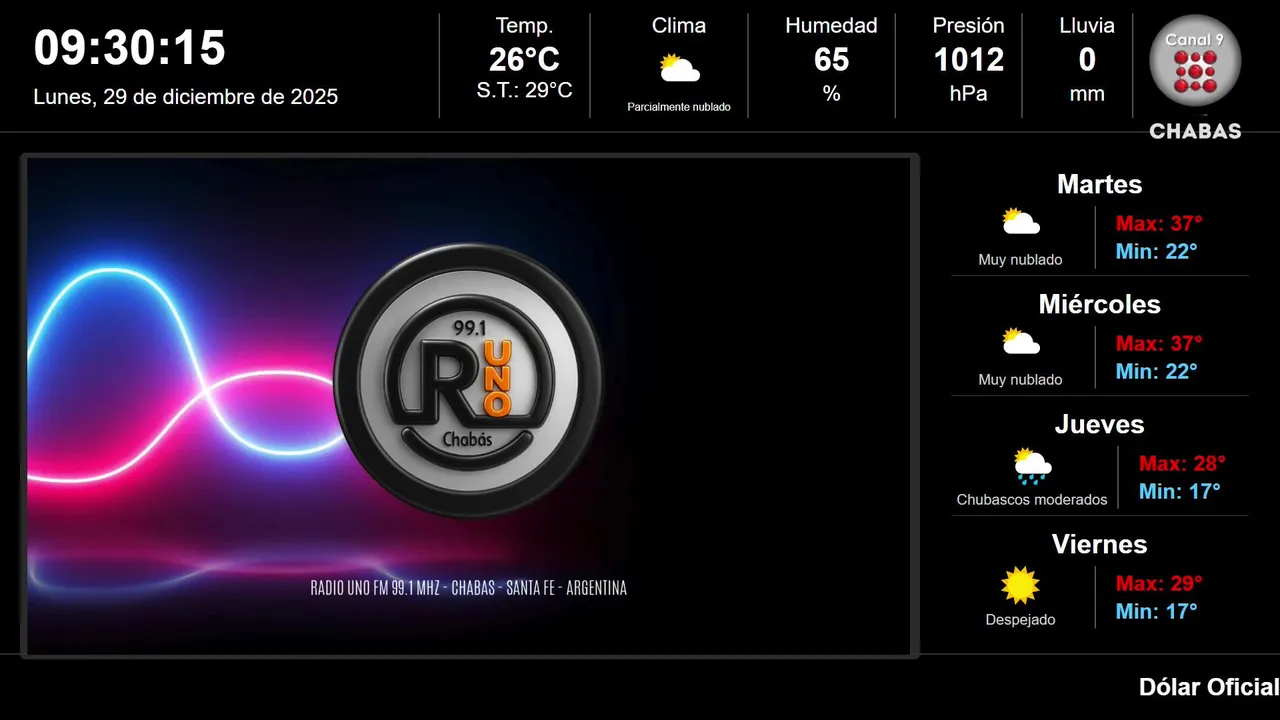This screenshot has height=720, width=1280.
Task: Click the humidity value 65
Action: (x=831, y=60)
